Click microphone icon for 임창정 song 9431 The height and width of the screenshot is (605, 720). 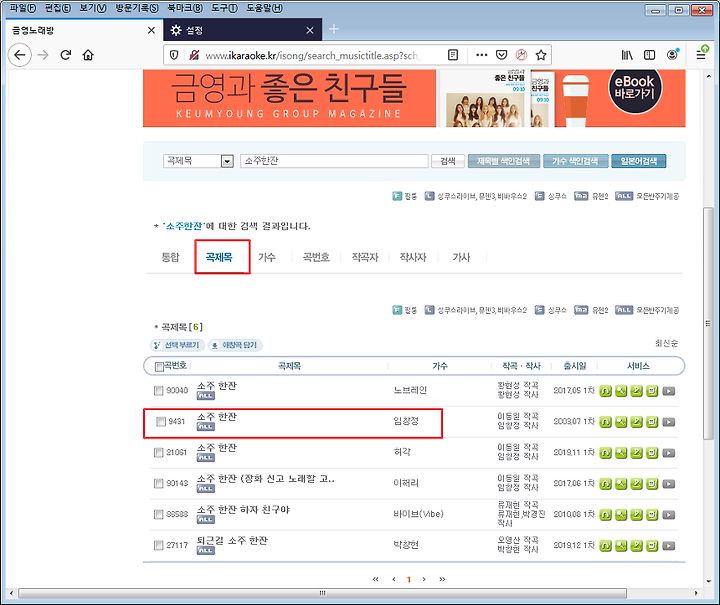(621, 421)
